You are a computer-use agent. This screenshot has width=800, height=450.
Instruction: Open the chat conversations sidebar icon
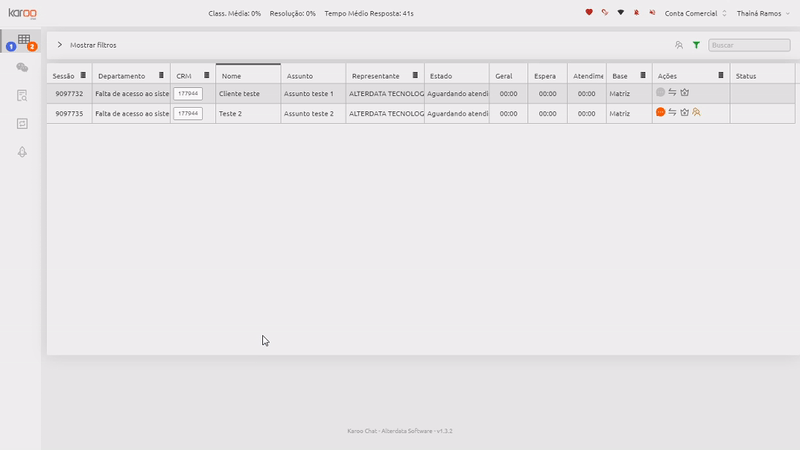click(22, 67)
